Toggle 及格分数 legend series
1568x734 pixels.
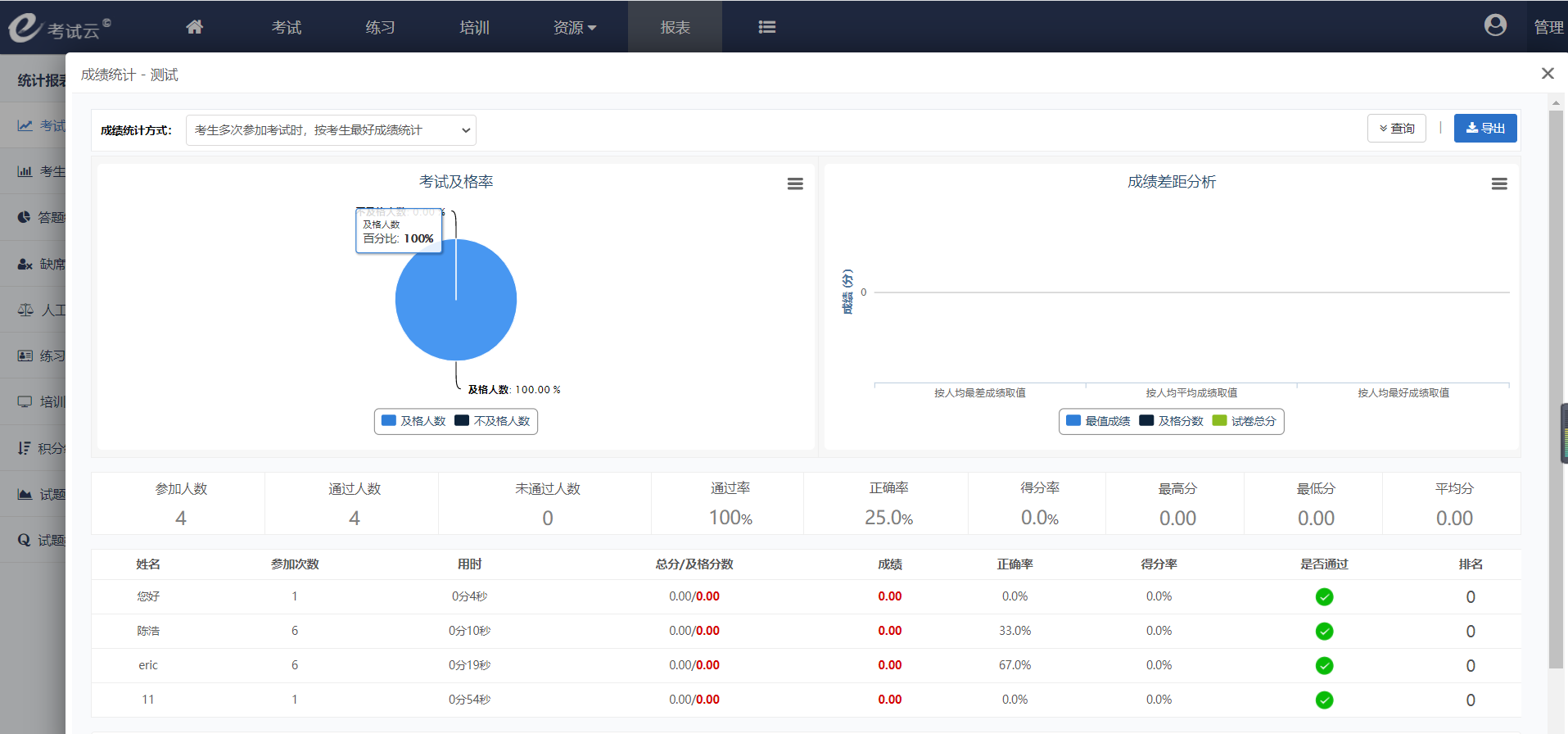click(1171, 421)
